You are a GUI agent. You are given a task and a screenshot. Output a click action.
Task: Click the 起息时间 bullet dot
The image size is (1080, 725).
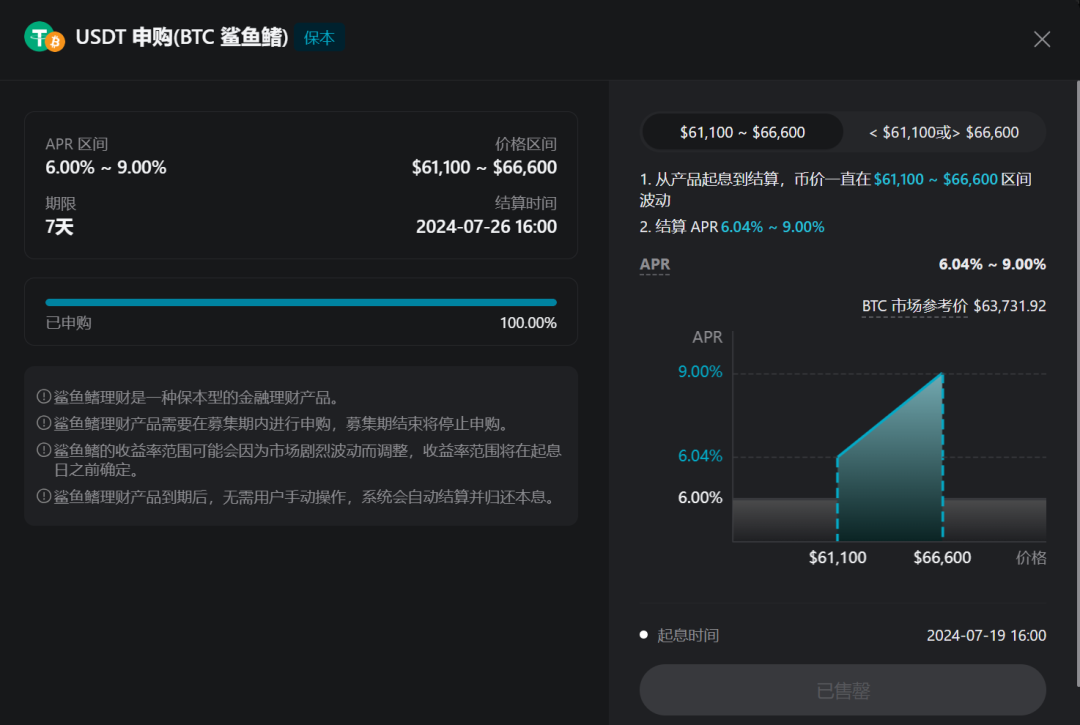[643, 635]
